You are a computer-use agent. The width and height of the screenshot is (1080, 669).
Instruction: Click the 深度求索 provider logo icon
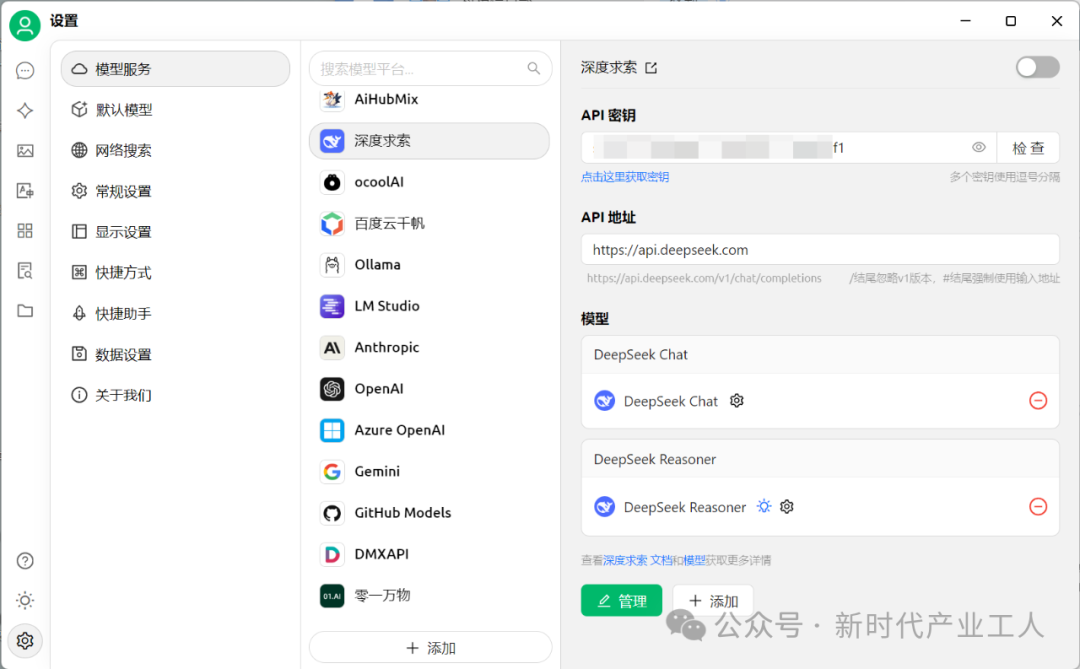pyautogui.click(x=332, y=141)
